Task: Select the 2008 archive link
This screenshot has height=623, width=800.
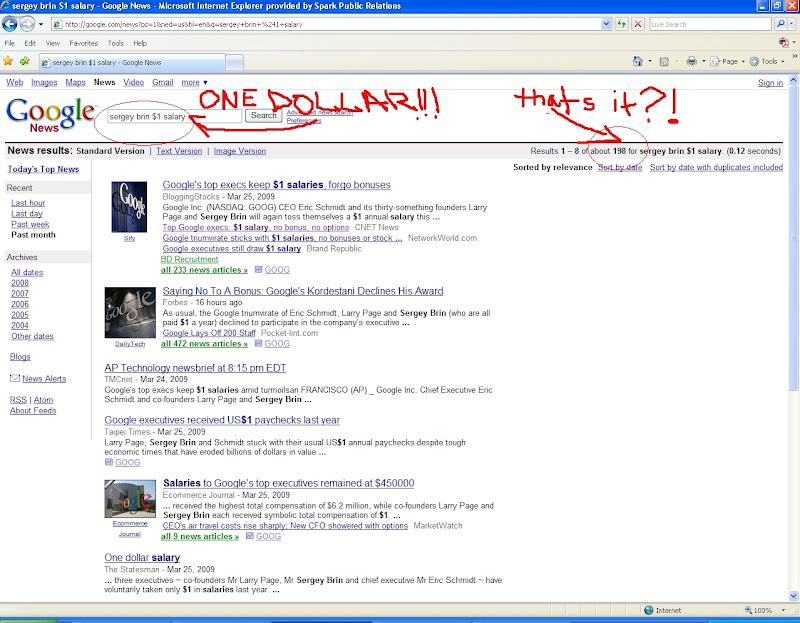Action: click(20, 283)
